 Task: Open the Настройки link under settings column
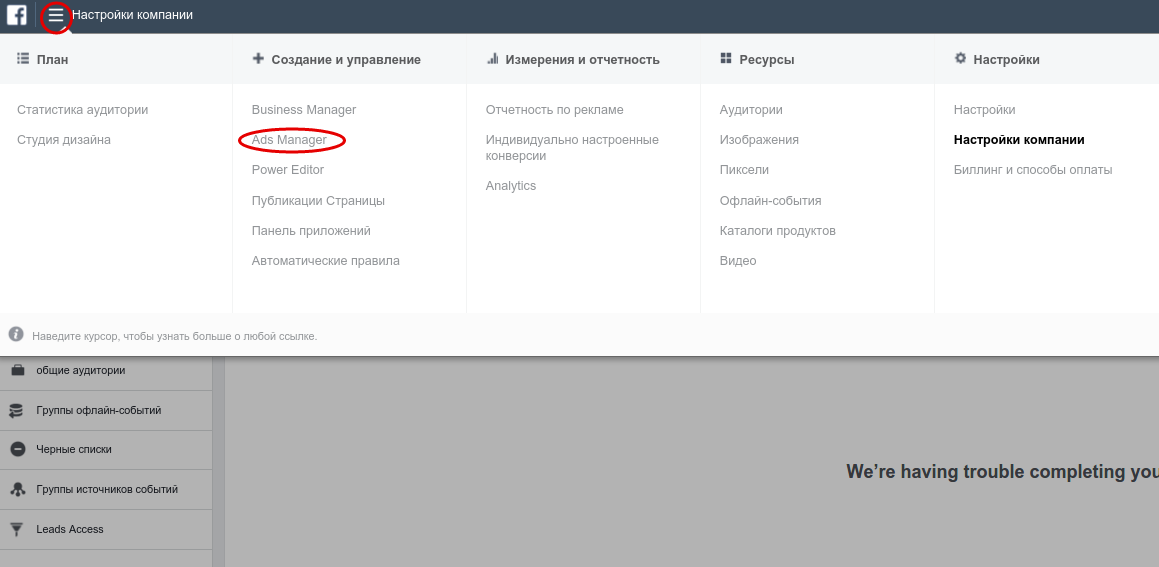[x=985, y=109]
